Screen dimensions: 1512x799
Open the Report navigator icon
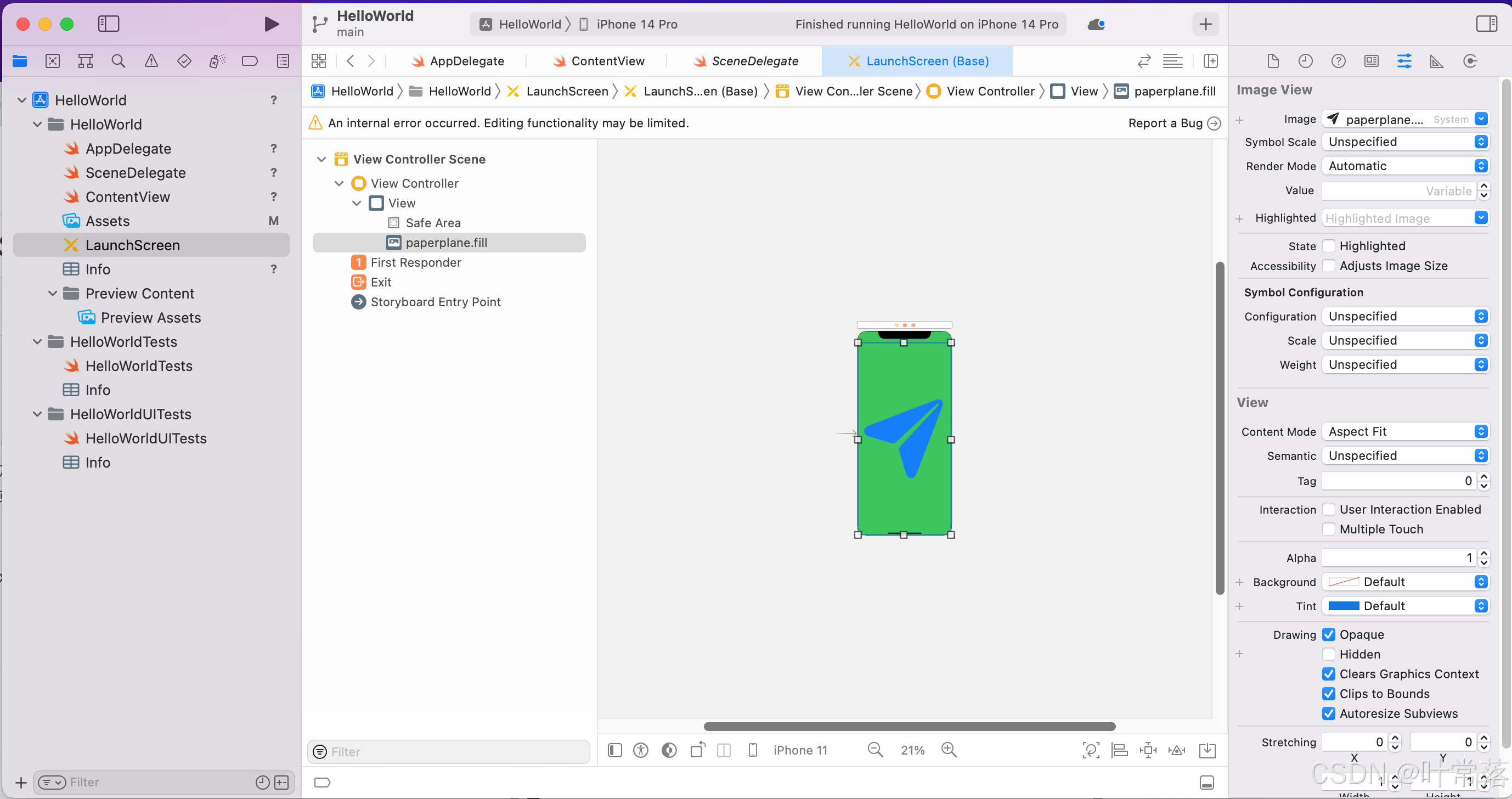point(284,61)
